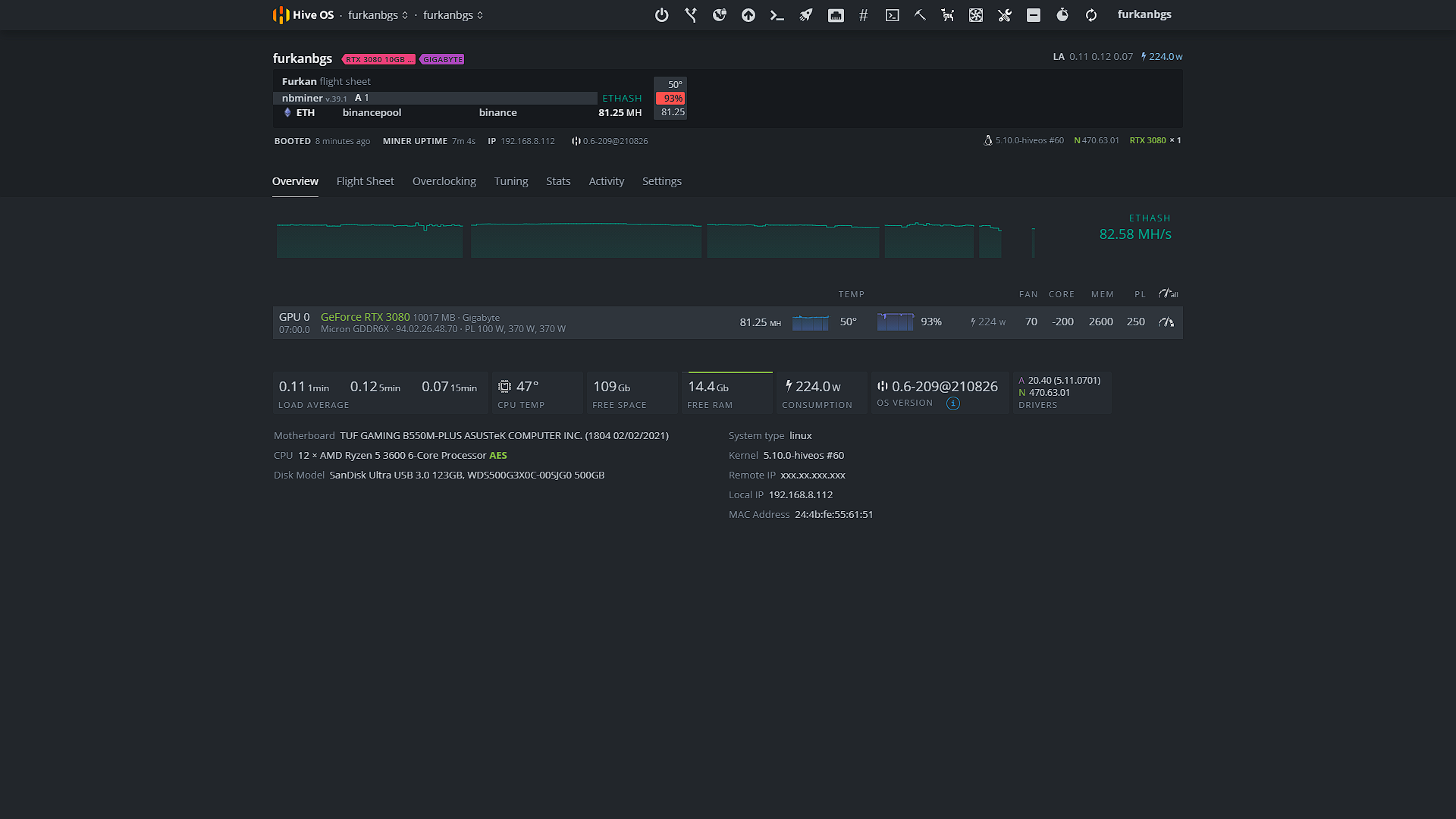Click the hash tag icon
Image resolution: width=1456 pixels, height=819 pixels.
pos(863,15)
